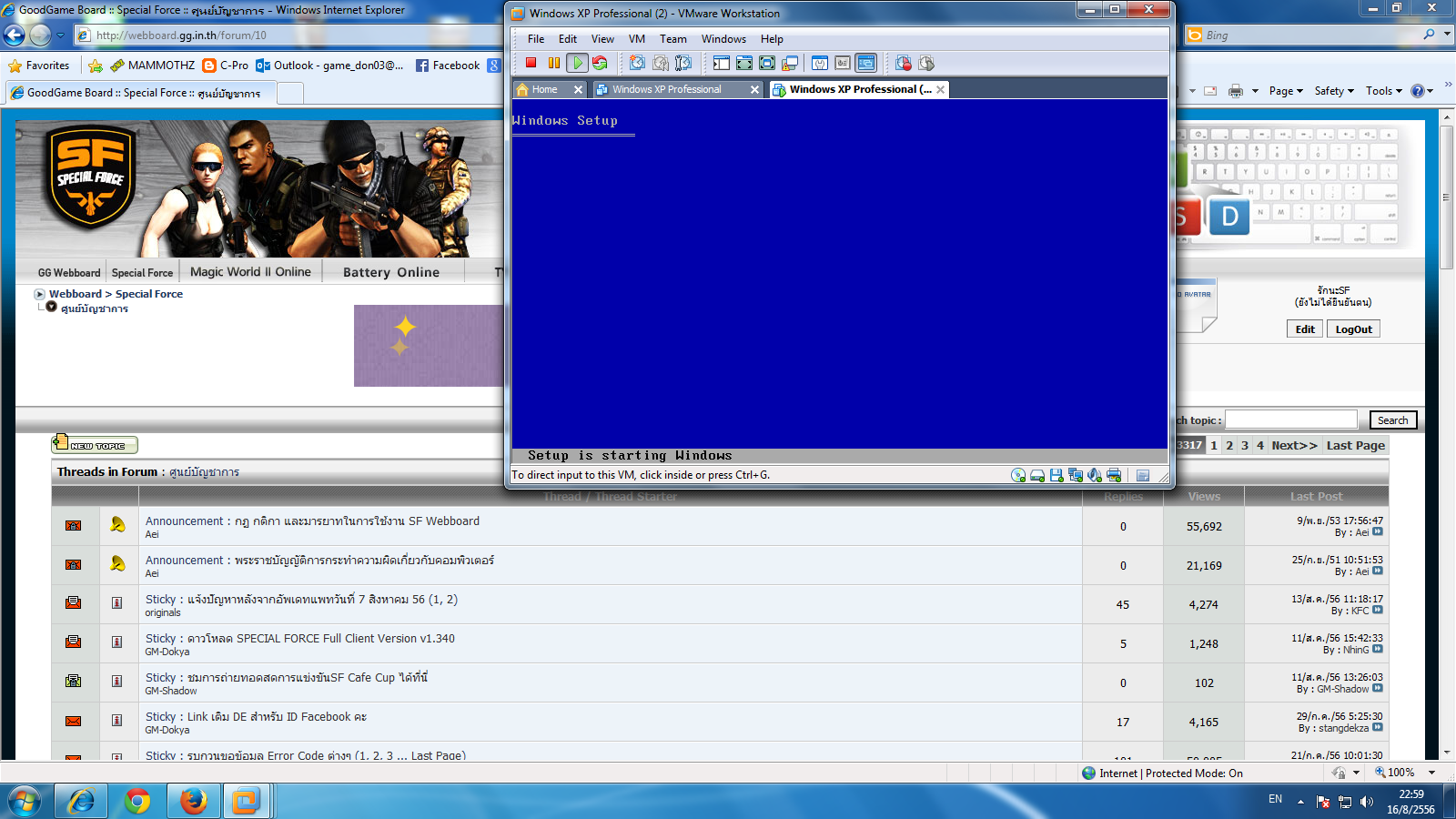Show or hide the VMware sidebar icon
The image size is (1456, 819).
pos(722,63)
